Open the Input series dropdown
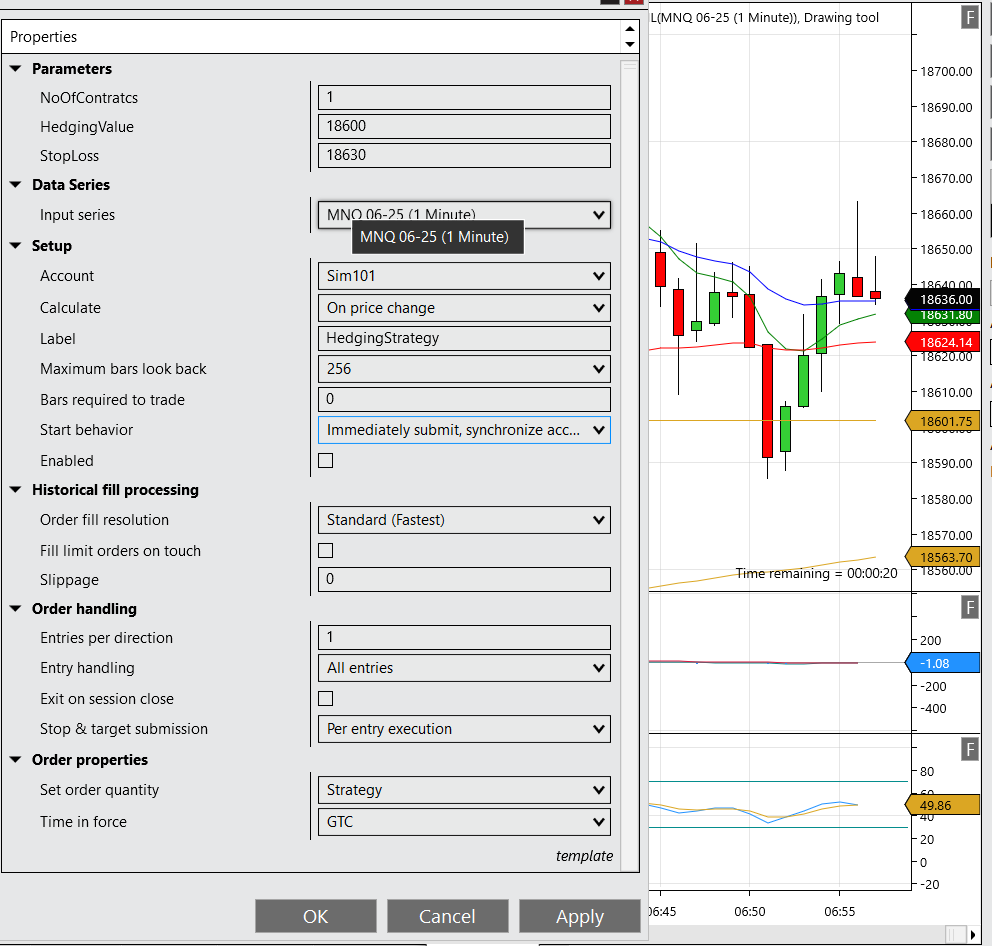 pyautogui.click(x=464, y=215)
